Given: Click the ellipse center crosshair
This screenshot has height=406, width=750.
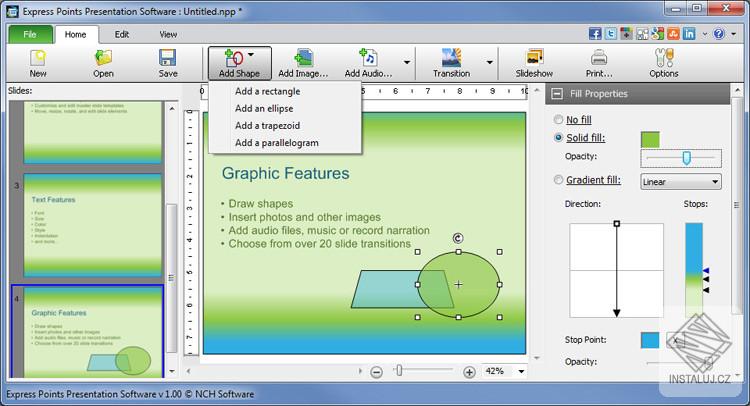Looking at the screenshot, I should coord(458,285).
